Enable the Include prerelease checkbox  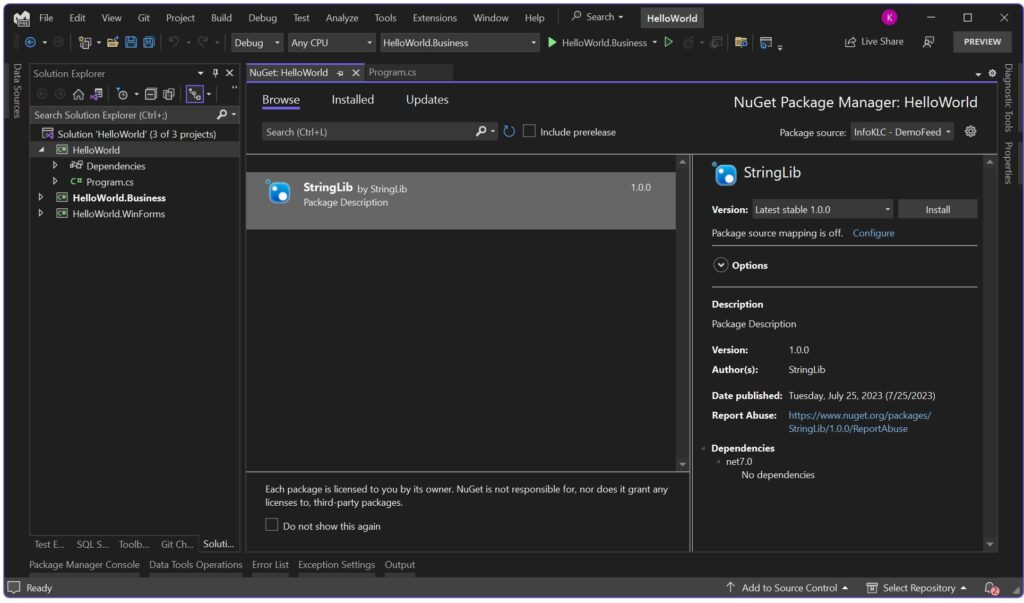pos(529,131)
